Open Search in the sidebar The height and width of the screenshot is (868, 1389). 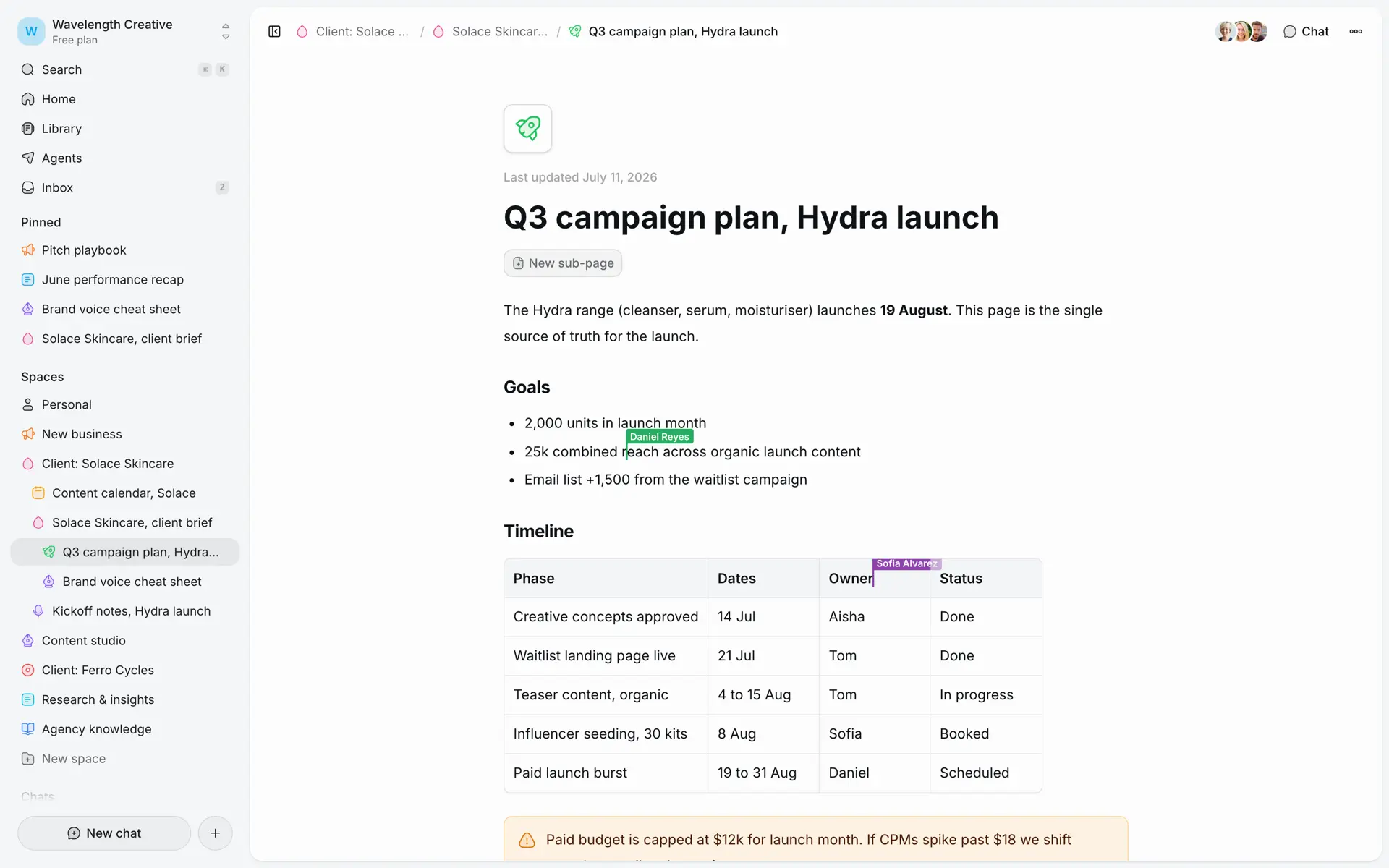point(125,69)
